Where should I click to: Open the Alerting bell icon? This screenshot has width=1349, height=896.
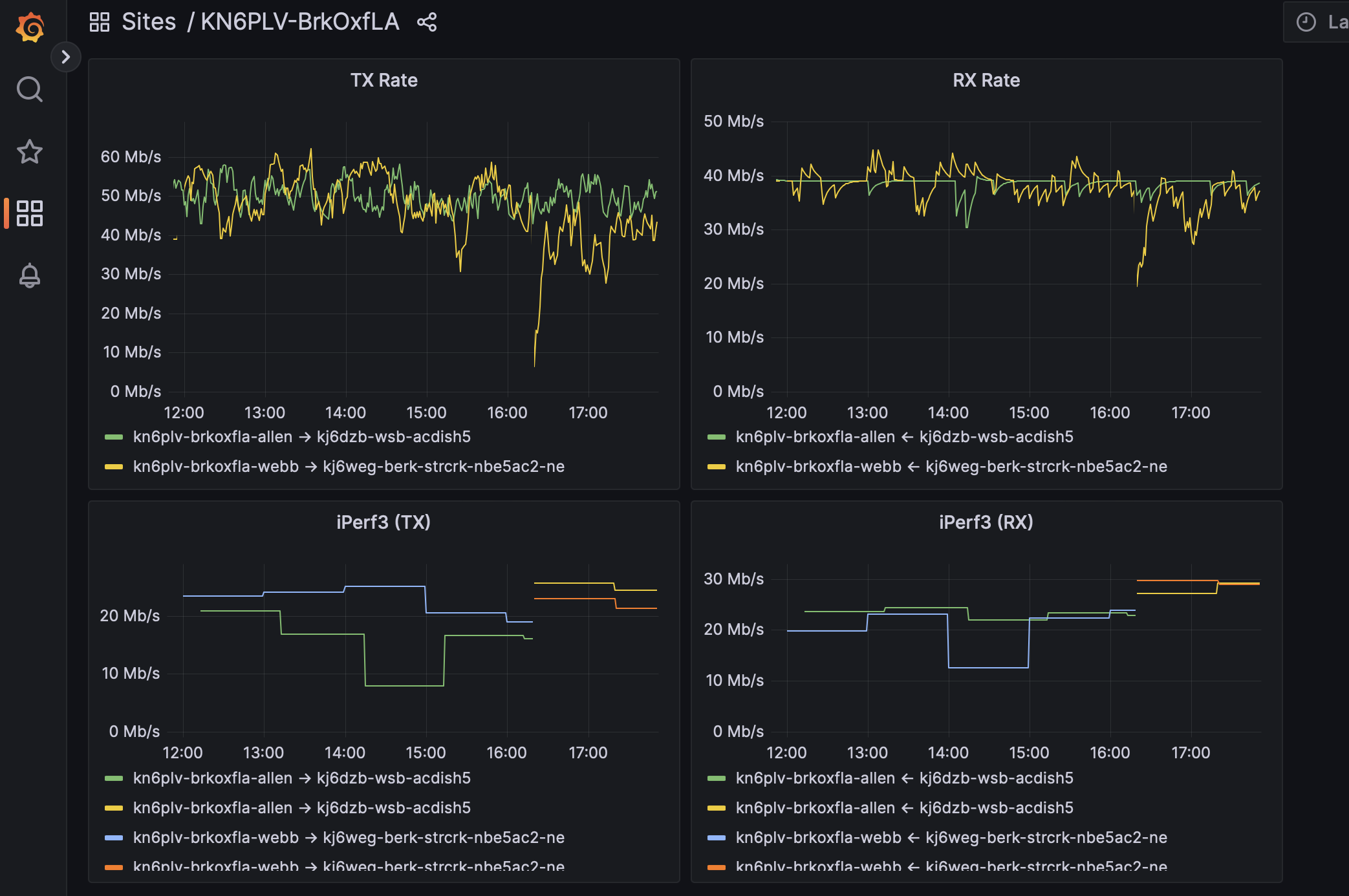tap(30, 275)
